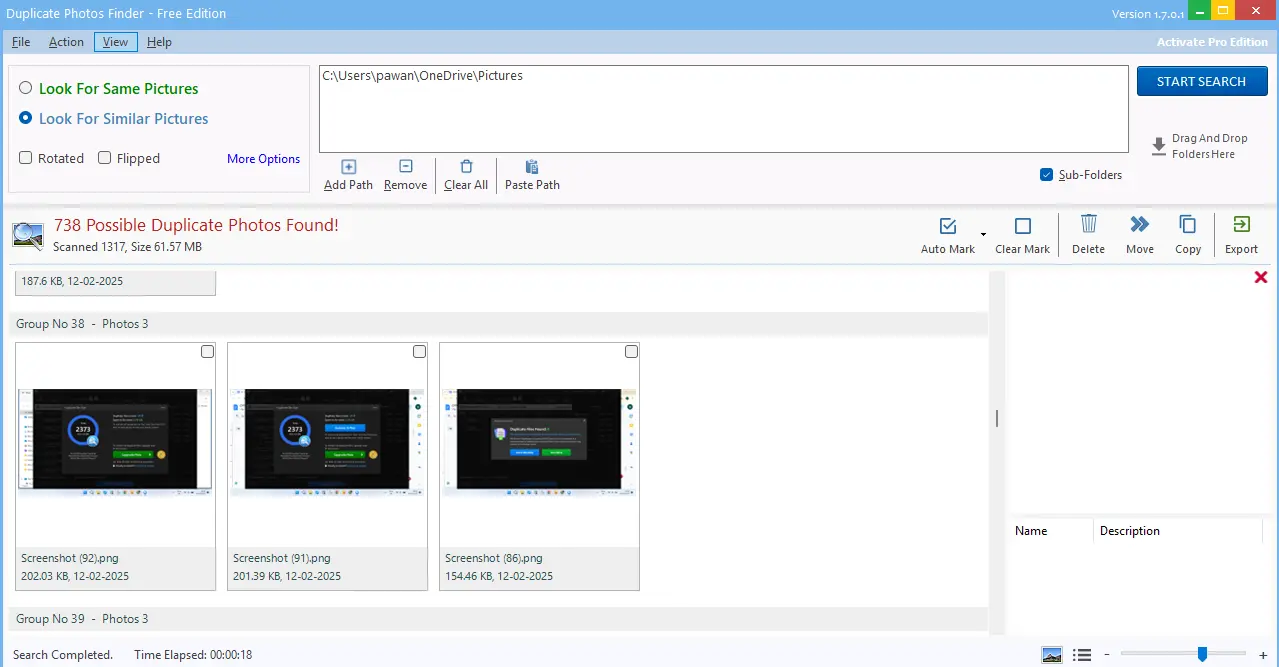The width and height of the screenshot is (1279, 667).
Task: Uncheck the Sub-Folders checkbox
Action: (1047, 174)
